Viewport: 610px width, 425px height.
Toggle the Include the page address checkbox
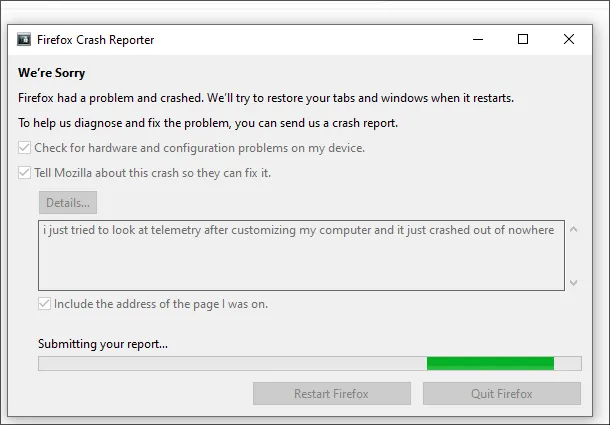[44, 304]
